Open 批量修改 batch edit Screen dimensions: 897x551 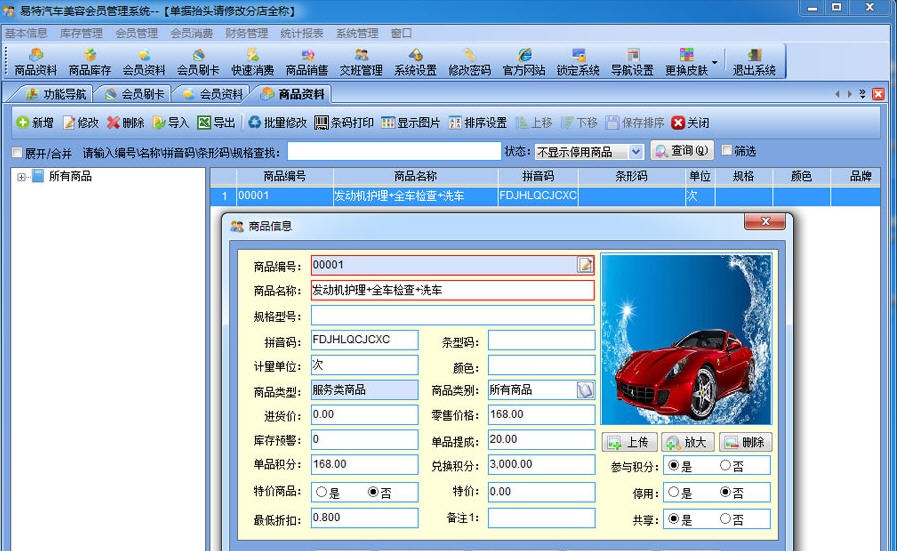(277, 122)
